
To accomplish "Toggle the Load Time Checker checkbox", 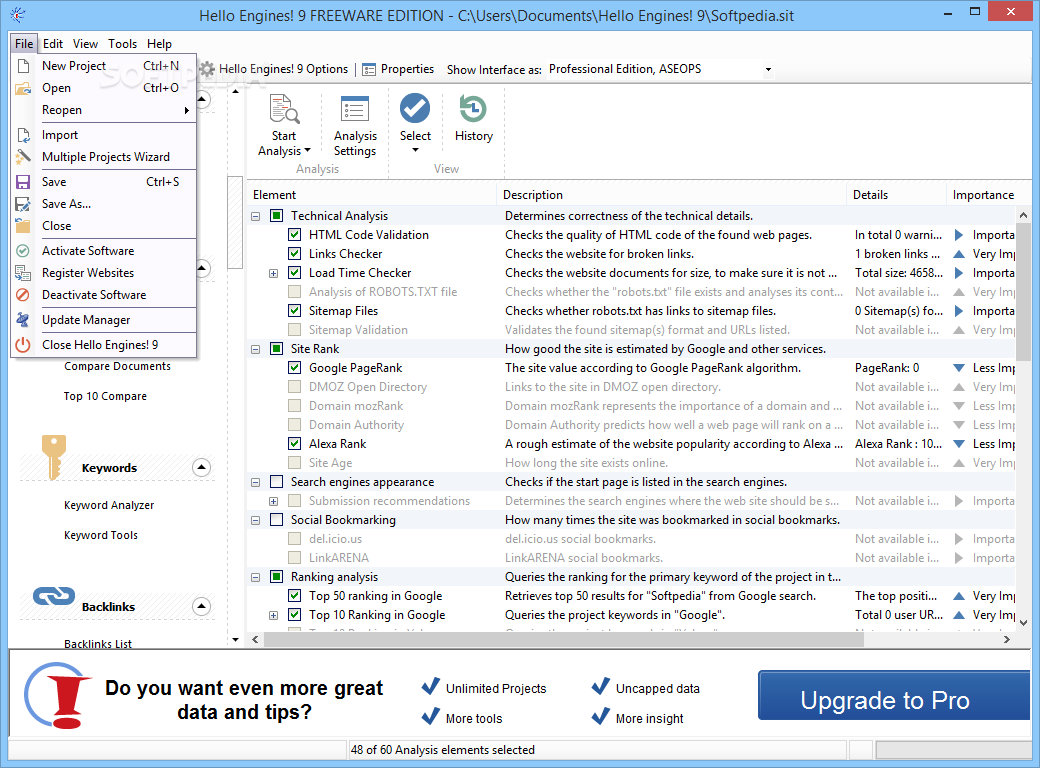I will pos(295,273).
